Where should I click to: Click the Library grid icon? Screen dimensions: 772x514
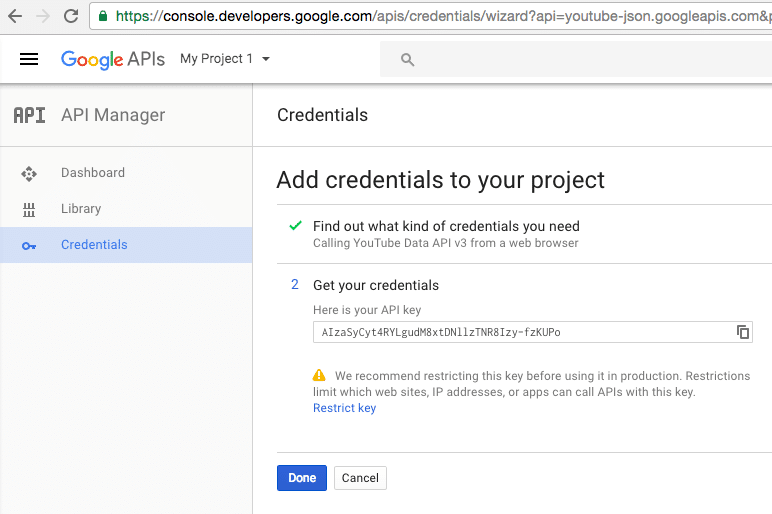coord(29,210)
